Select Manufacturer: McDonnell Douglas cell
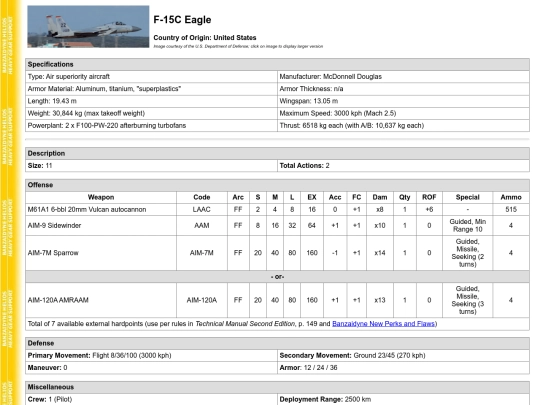Image resolution: width=540 pixels, height=405 pixels. pyautogui.click(x=403, y=76)
